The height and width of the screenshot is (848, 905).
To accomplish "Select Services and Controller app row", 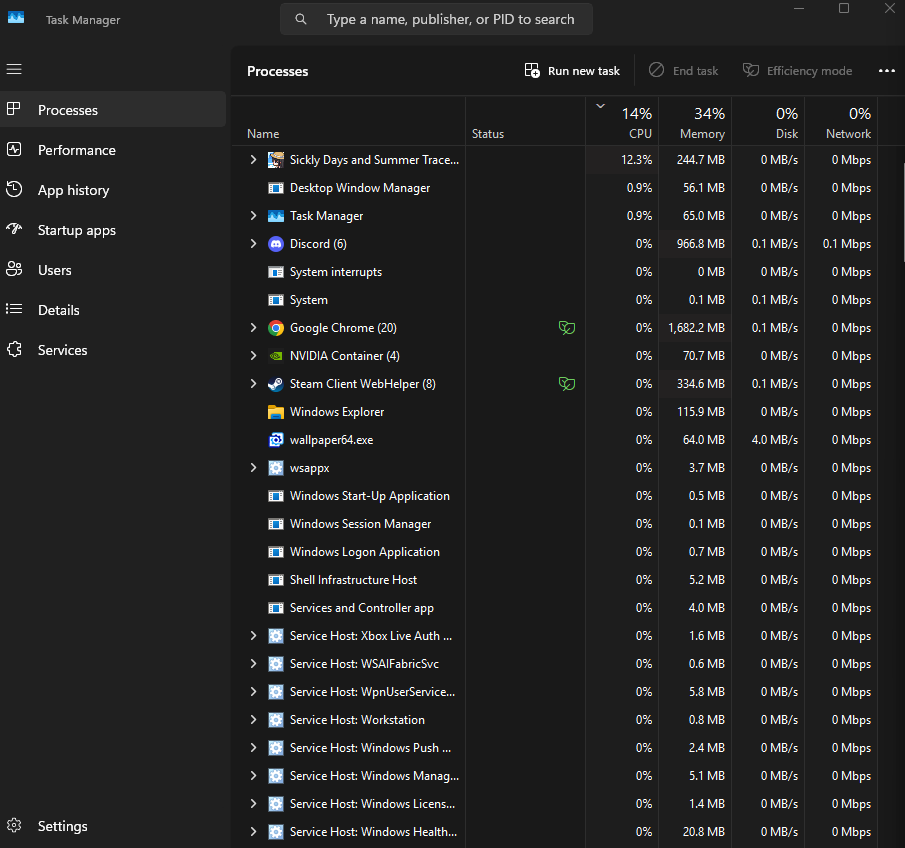I will tap(554, 608).
